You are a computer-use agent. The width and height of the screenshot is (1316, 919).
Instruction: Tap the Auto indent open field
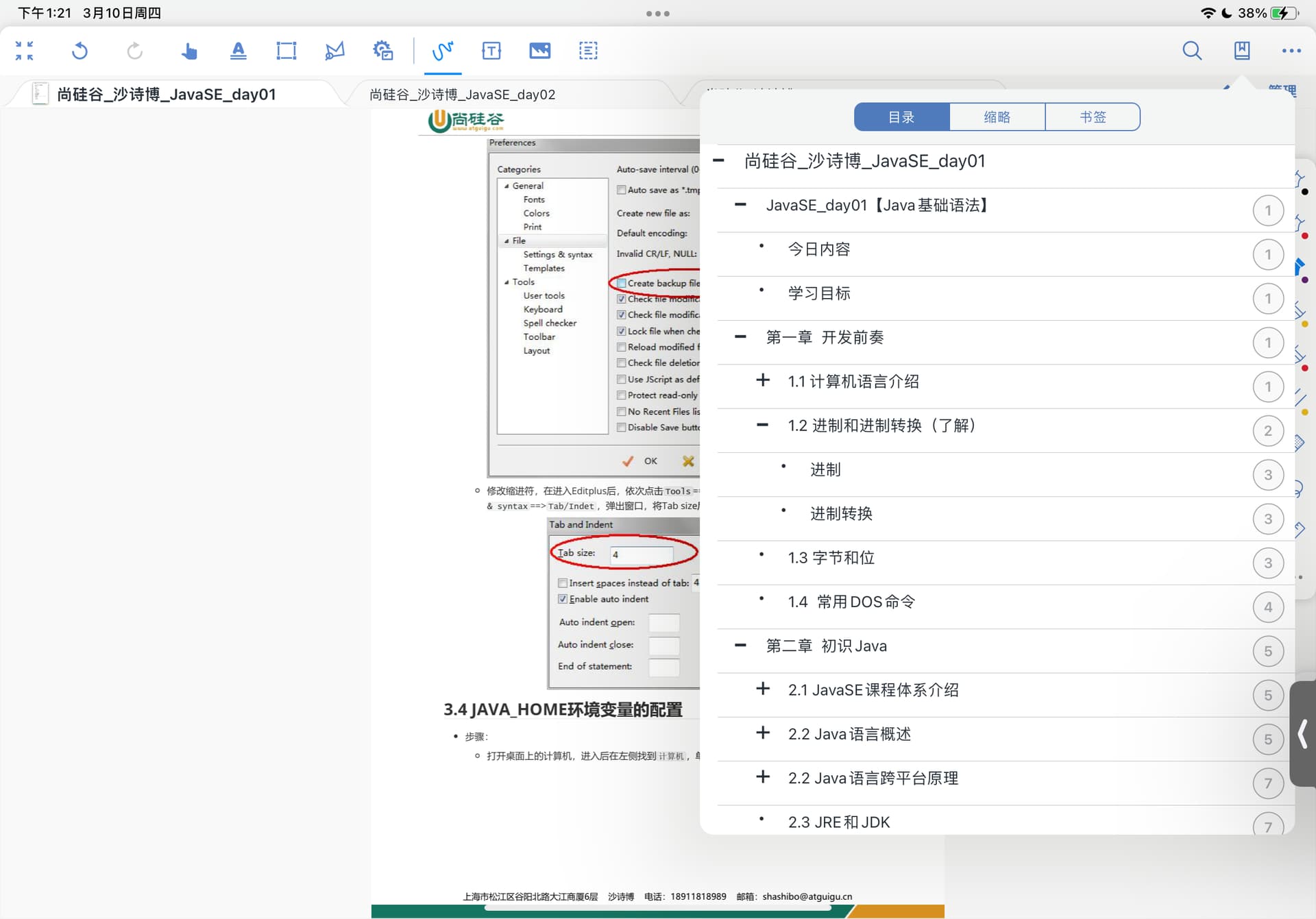tap(664, 622)
